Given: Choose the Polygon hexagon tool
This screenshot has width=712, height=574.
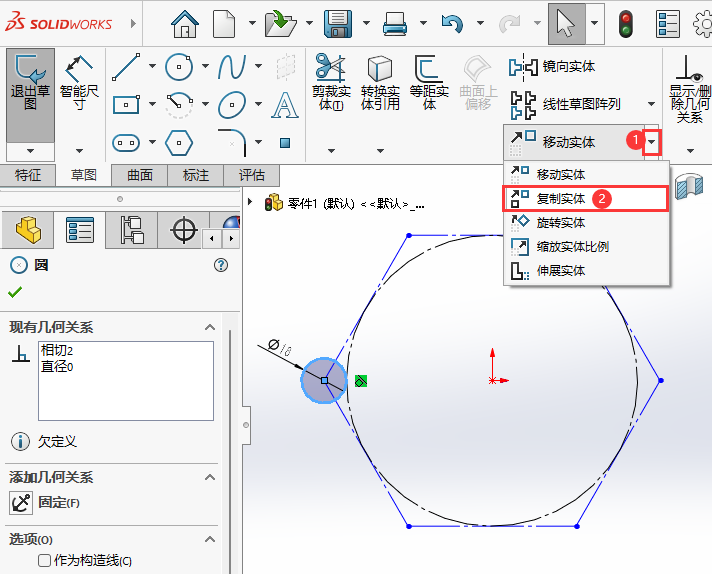Looking at the screenshot, I should point(179,143).
